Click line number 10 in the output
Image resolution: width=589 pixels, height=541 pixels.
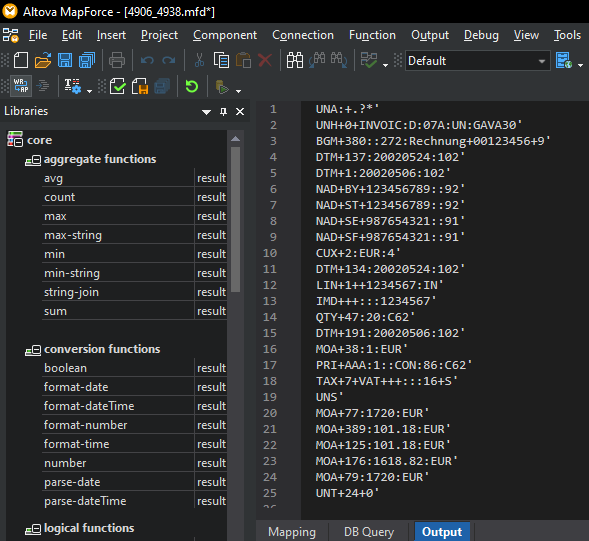coord(270,253)
